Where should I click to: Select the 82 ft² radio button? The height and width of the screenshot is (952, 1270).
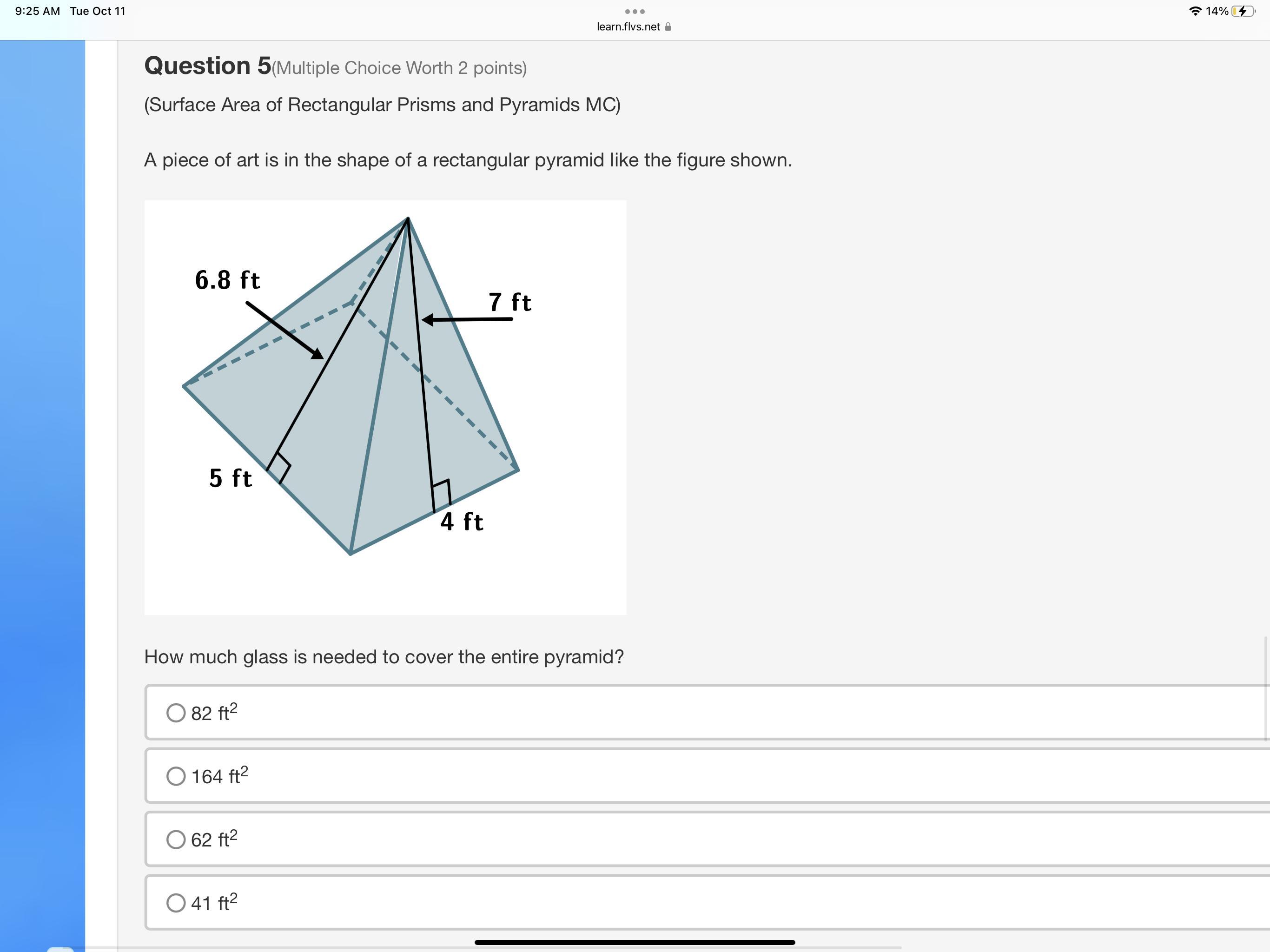pyautogui.click(x=176, y=713)
